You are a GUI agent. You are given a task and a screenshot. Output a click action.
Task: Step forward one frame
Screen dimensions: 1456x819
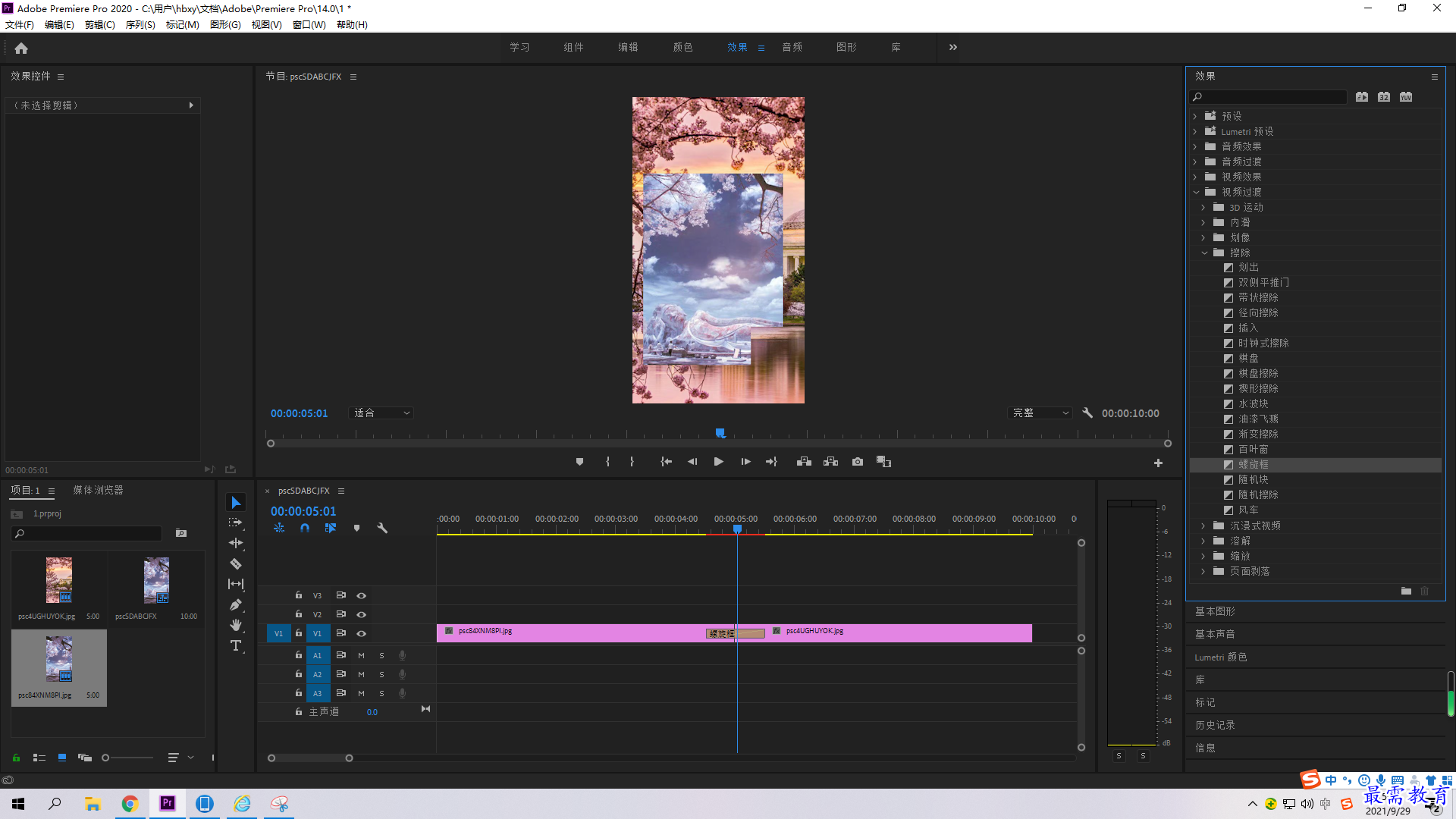[745, 462]
